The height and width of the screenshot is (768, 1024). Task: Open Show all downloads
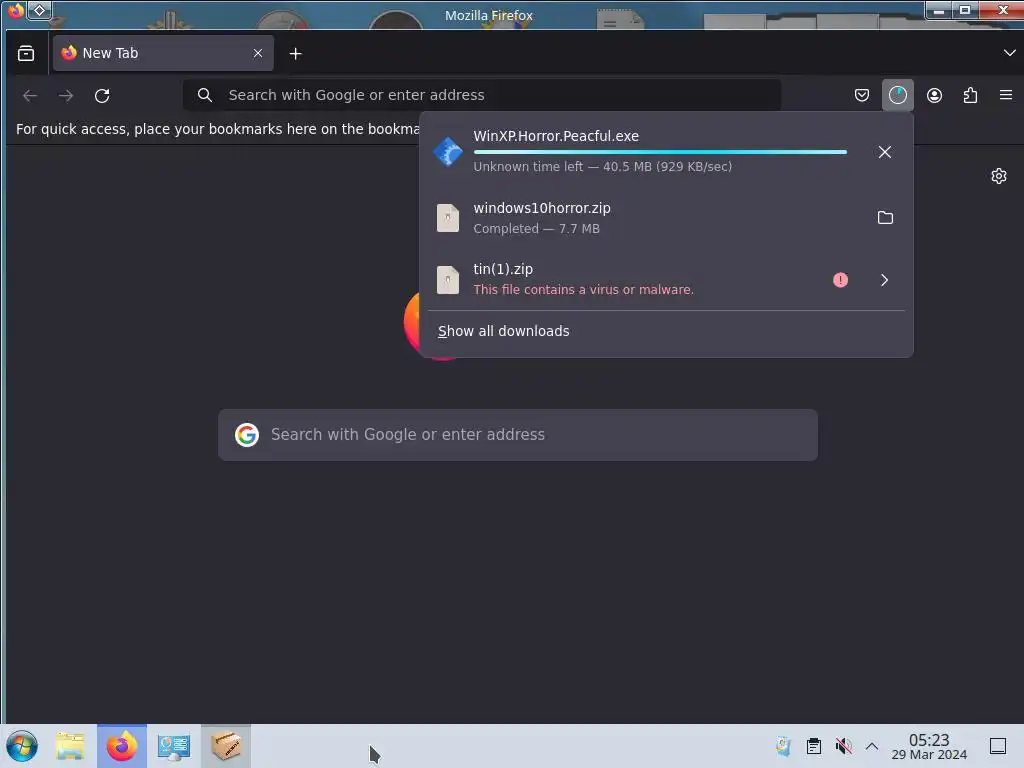coord(504,331)
